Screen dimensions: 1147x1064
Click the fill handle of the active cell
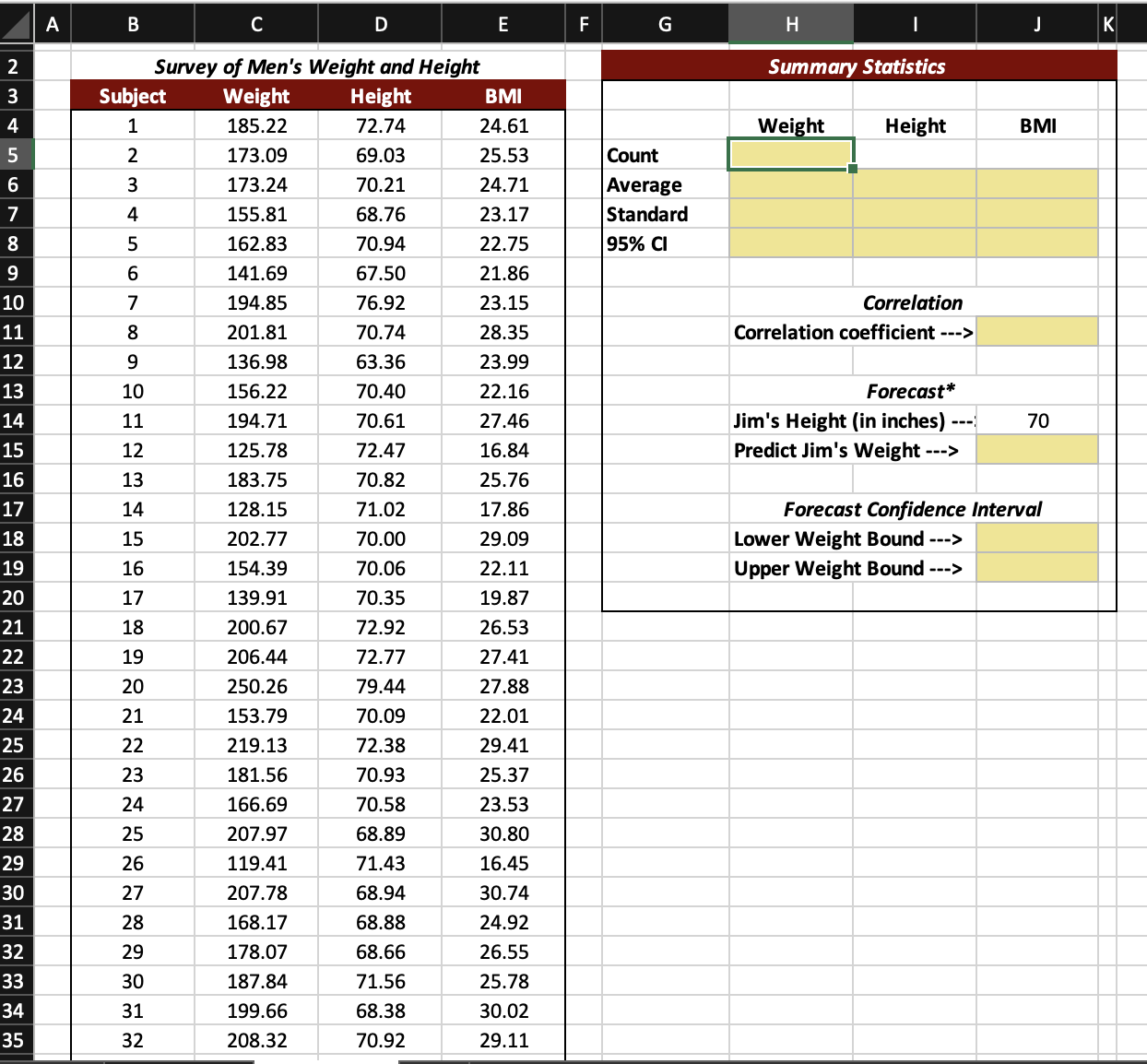(851, 170)
